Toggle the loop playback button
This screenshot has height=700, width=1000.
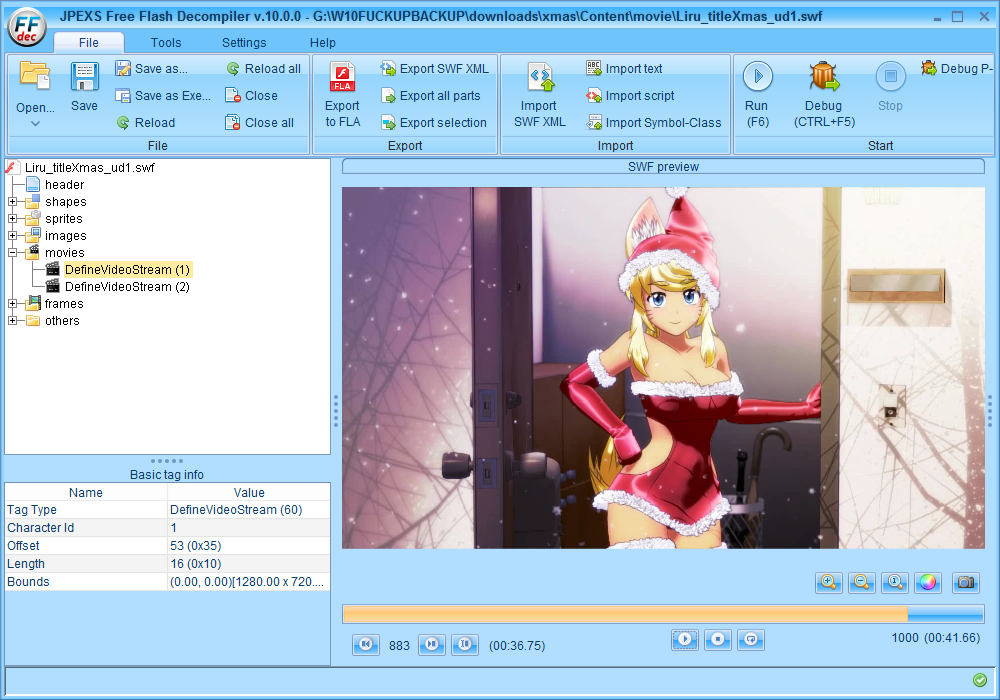point(751,639)
